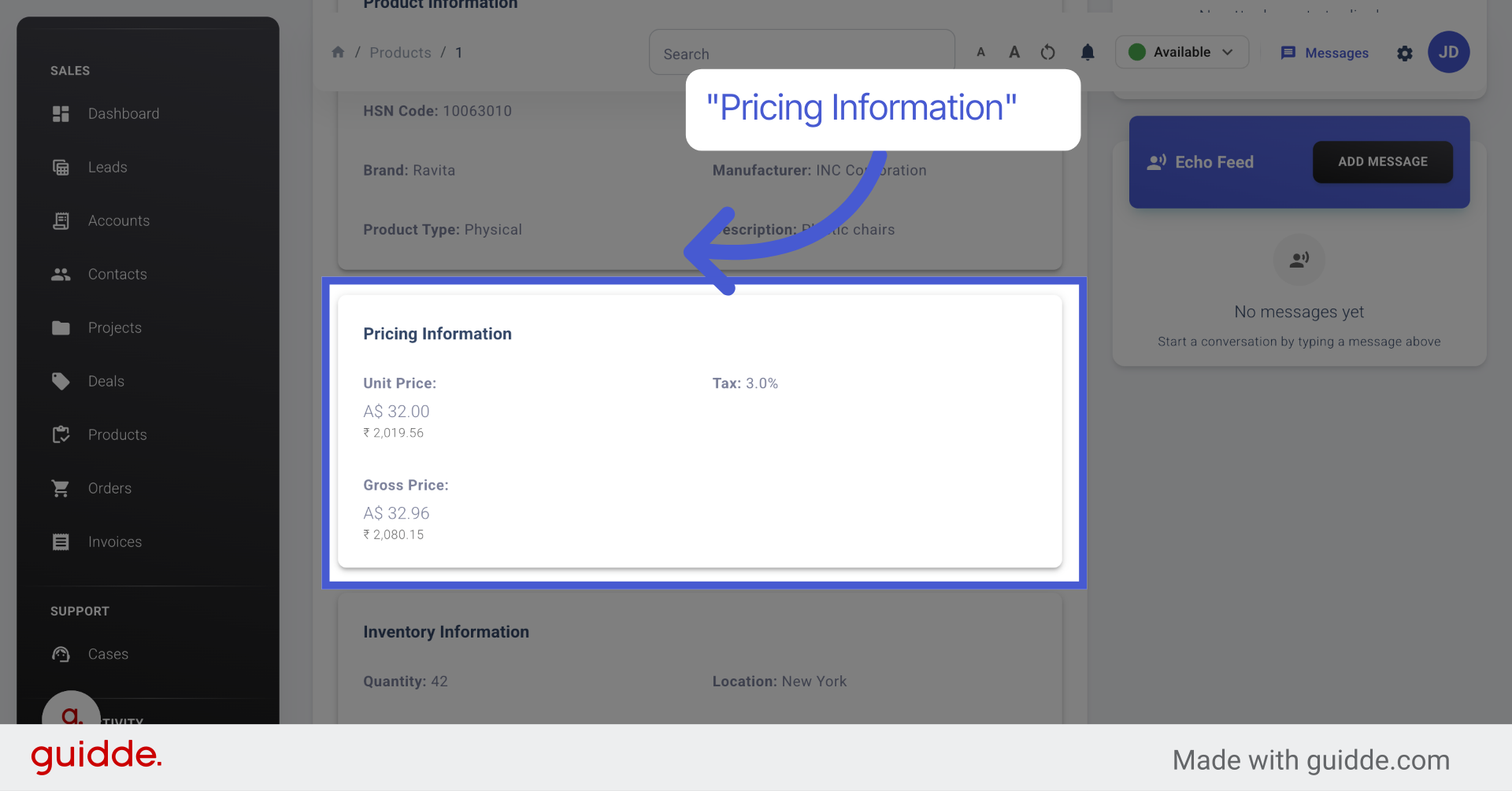Screen dimensions: 1512x791
Task: Open the JD profile avatar menu
Action: point(1449,52)
